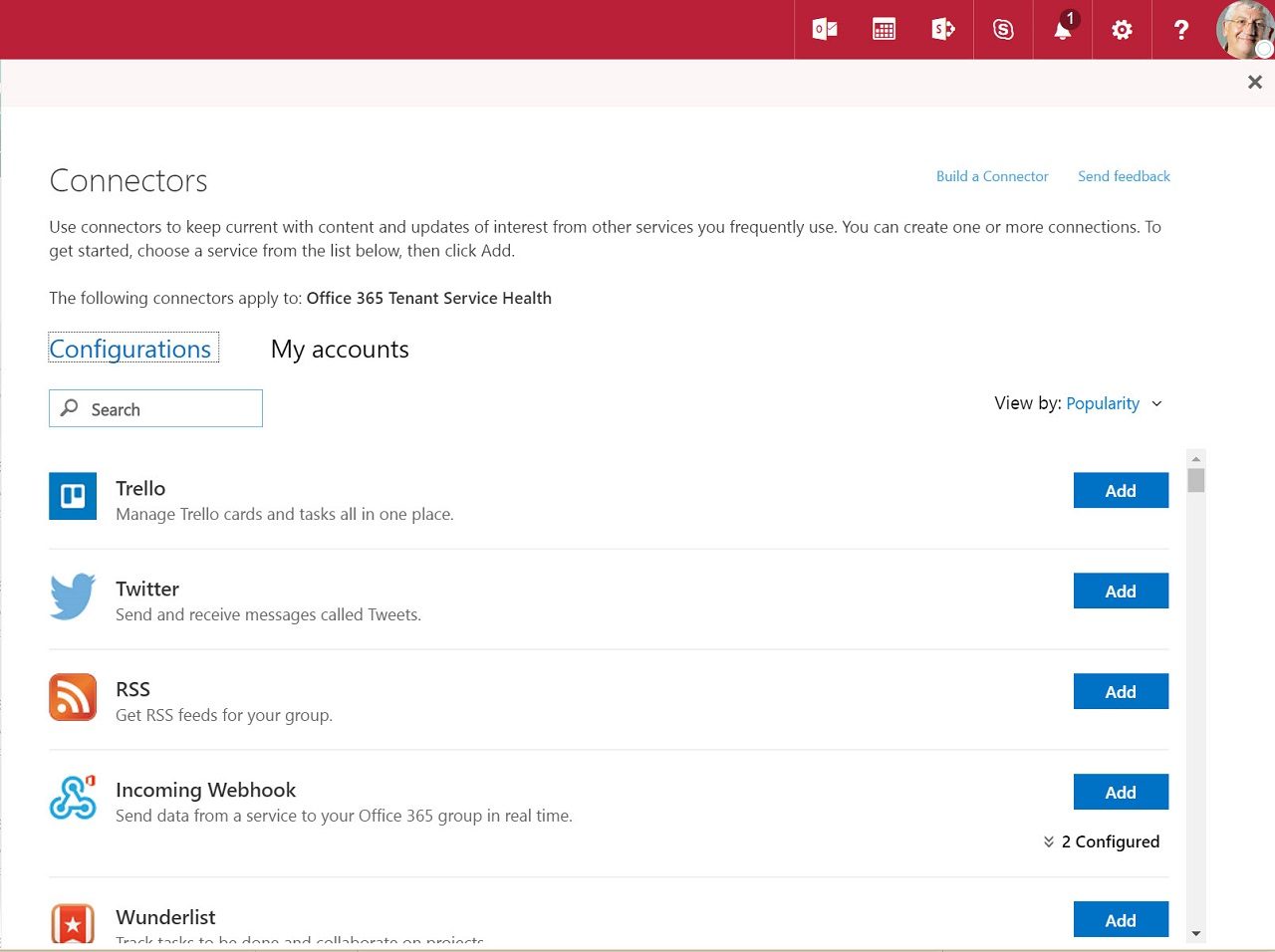Open the Build a Connector link
This screenshot has width=1275, height=952.
pos(992,176)
